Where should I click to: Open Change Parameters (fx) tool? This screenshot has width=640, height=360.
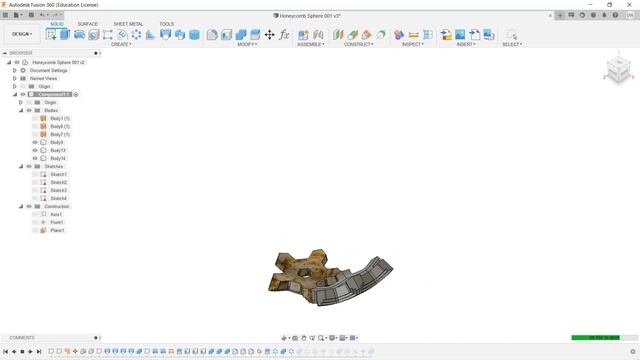[x=284, y=35]
